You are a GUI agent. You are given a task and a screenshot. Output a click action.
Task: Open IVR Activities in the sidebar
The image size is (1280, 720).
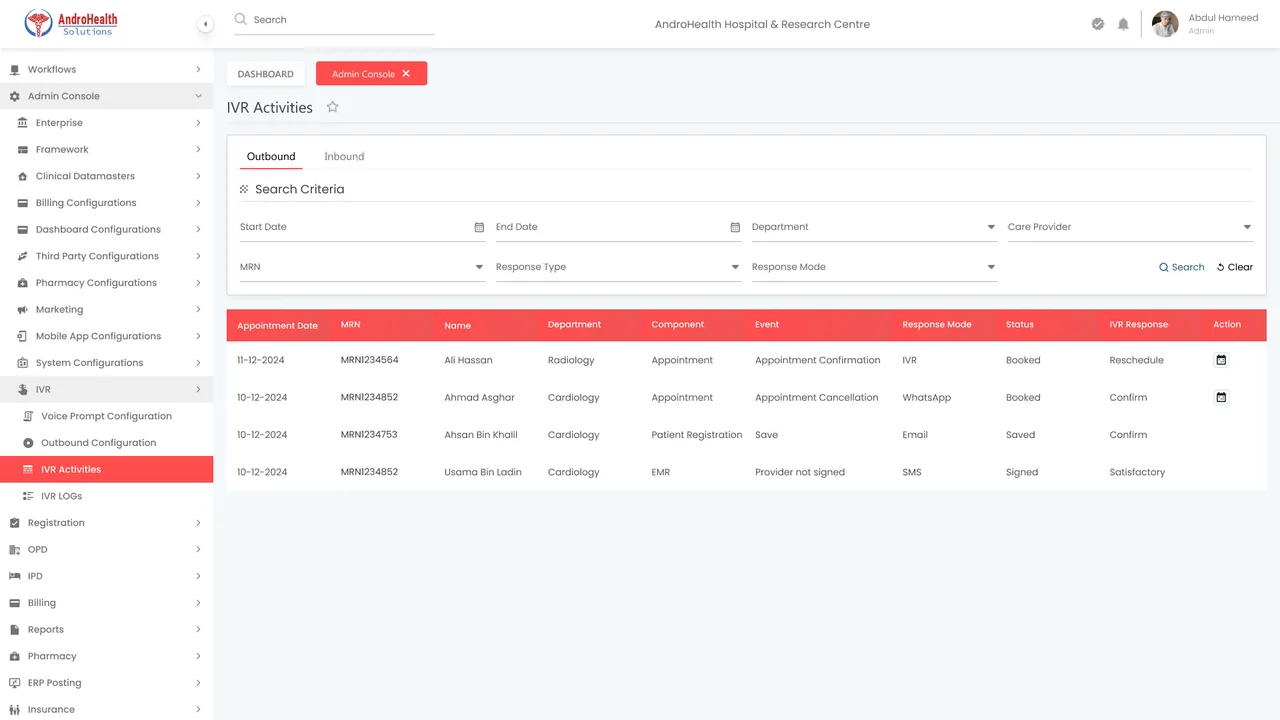[x=107, y=470]
